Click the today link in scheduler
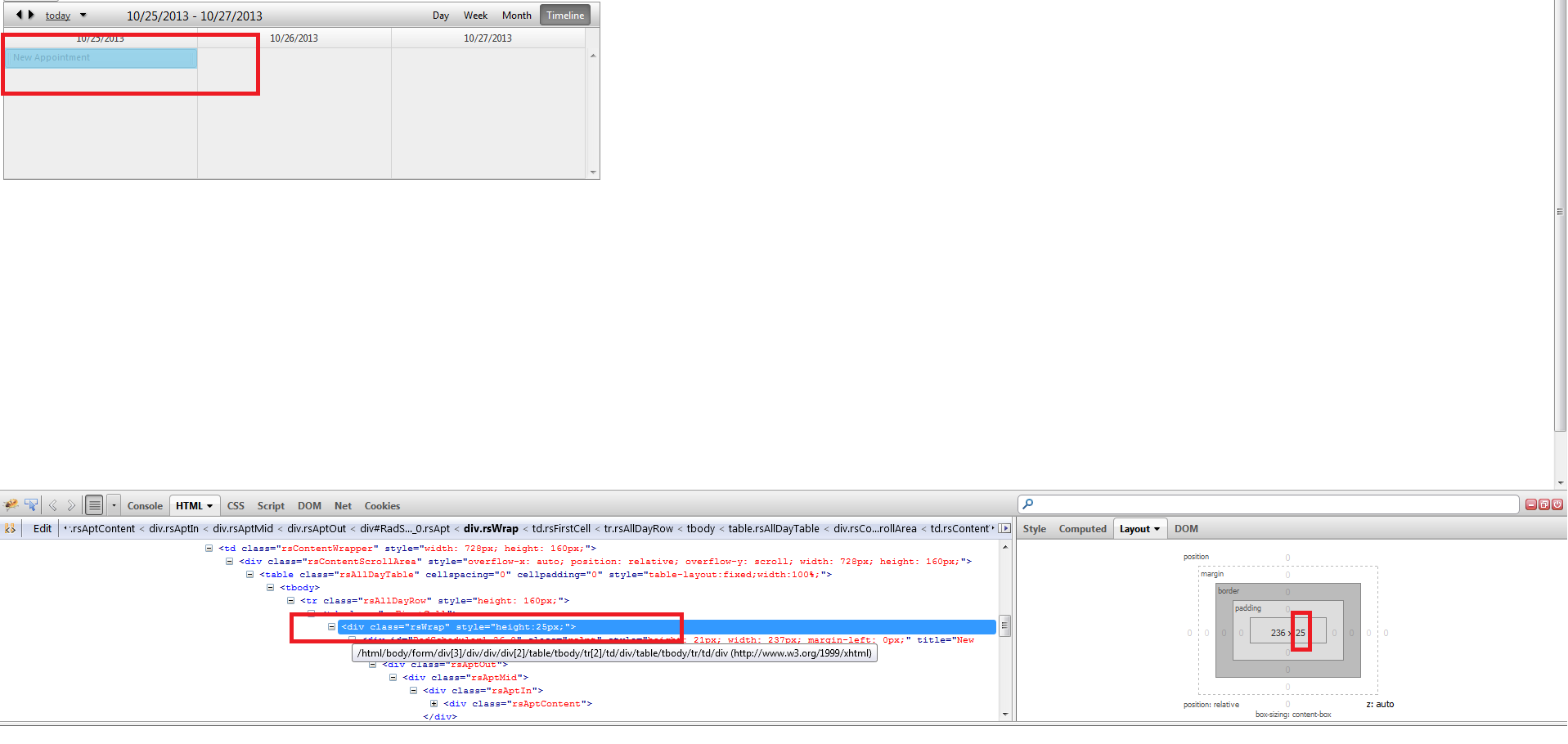This screenshot has width=1568, height=744. [x=57, y=16]
